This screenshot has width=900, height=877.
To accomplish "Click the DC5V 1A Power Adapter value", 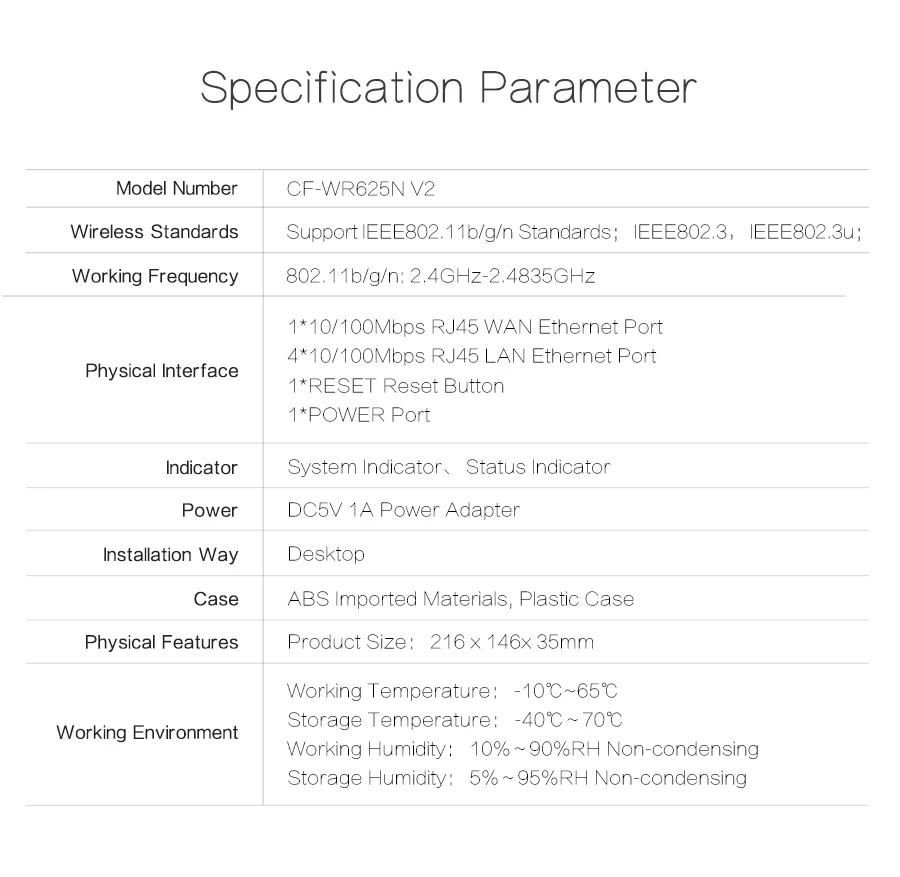I will pyautogui.click(x=404, y=510).
